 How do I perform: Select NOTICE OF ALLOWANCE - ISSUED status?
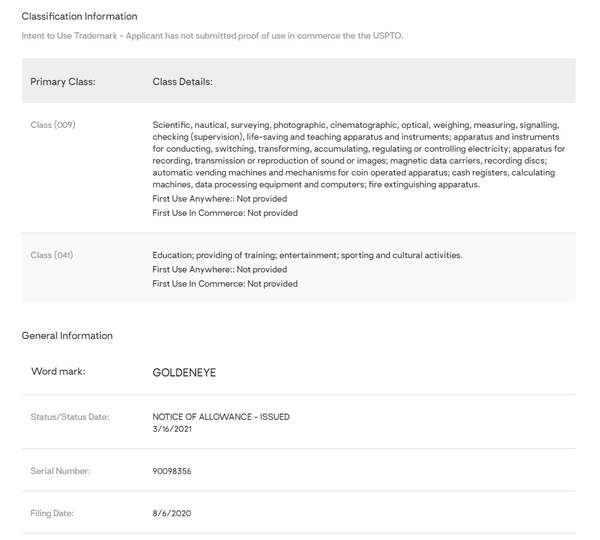pos(221,417)
